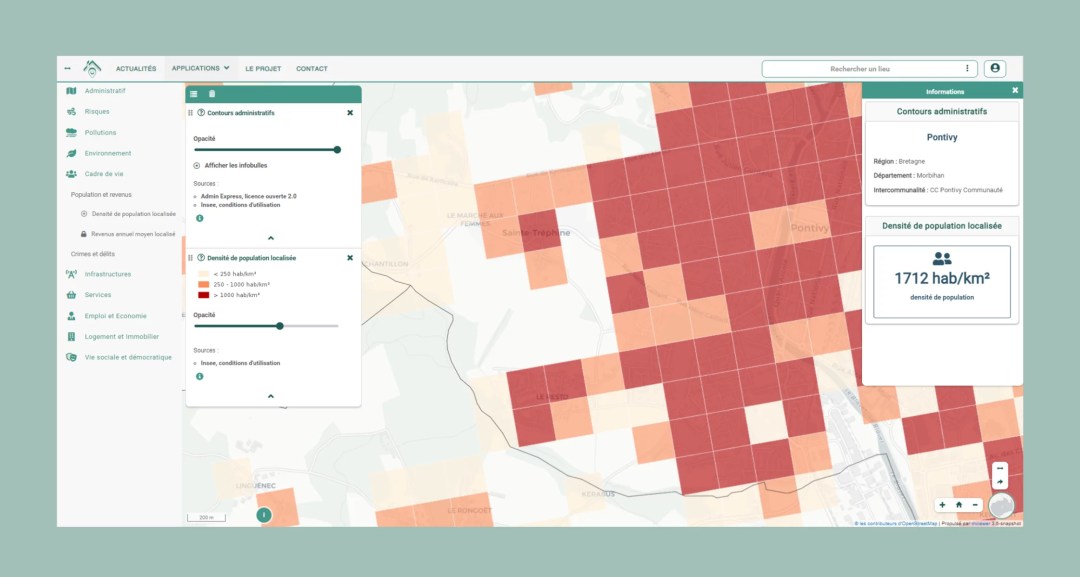Viewport: 1080px width, 577px height.
Task: Expand the Emploi et Economie category
Action: pos(107,316)
